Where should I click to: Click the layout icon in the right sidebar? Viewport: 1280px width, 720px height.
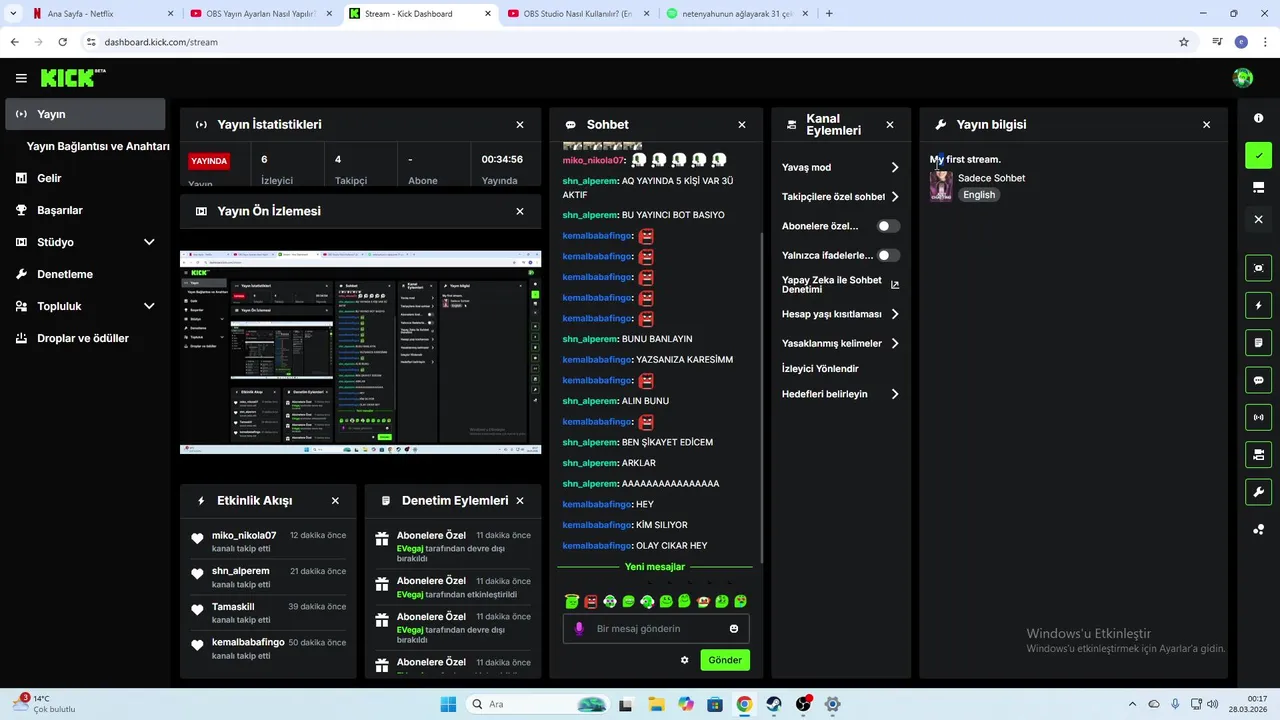click(1258, 187)
